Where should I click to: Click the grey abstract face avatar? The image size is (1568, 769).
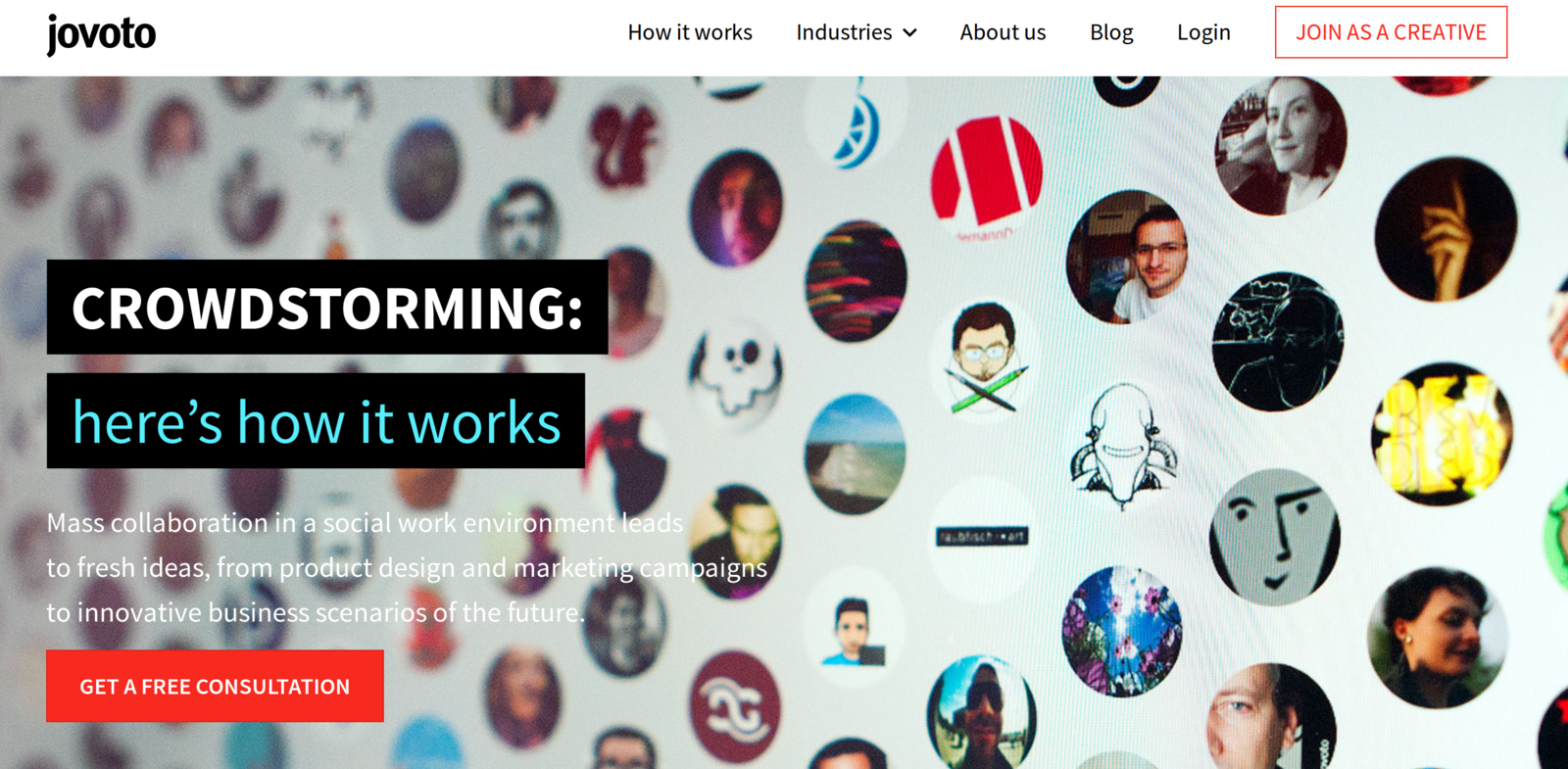pyautogui.click(x=1274, y=536)
